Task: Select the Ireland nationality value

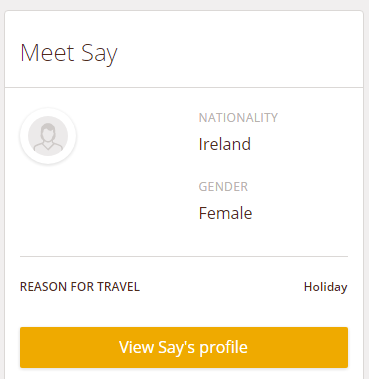Action: click(225, 144)
